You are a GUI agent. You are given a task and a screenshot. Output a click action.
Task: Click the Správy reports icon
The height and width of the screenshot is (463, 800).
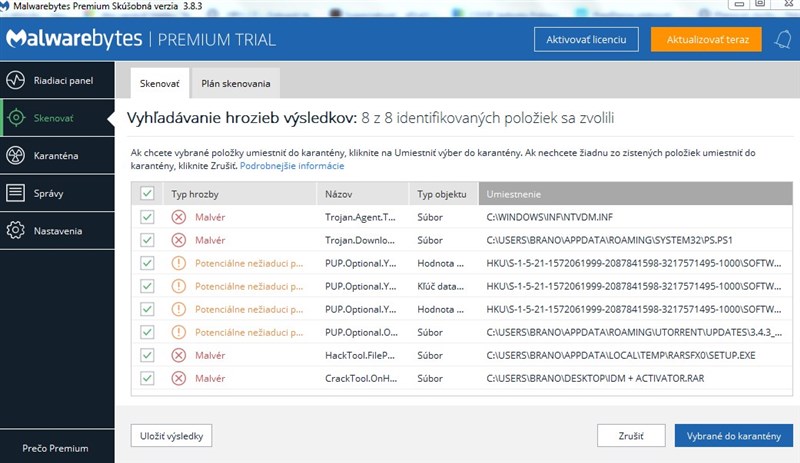(x=15, y=193)
